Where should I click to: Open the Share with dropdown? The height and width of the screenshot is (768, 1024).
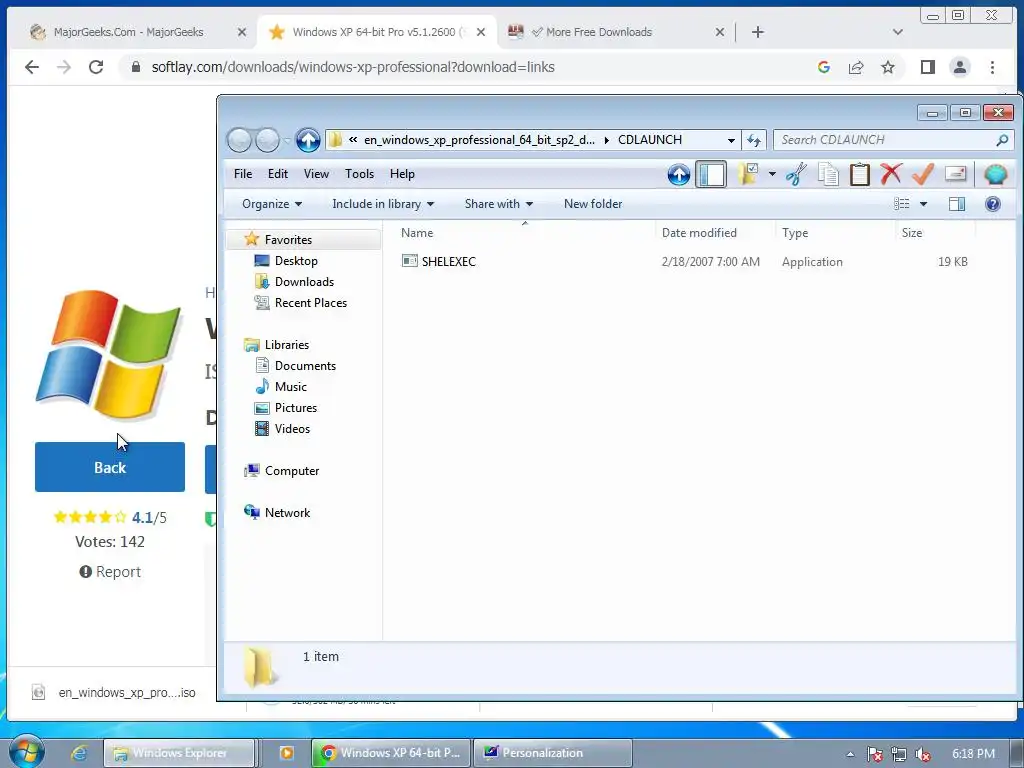(498, 204)
